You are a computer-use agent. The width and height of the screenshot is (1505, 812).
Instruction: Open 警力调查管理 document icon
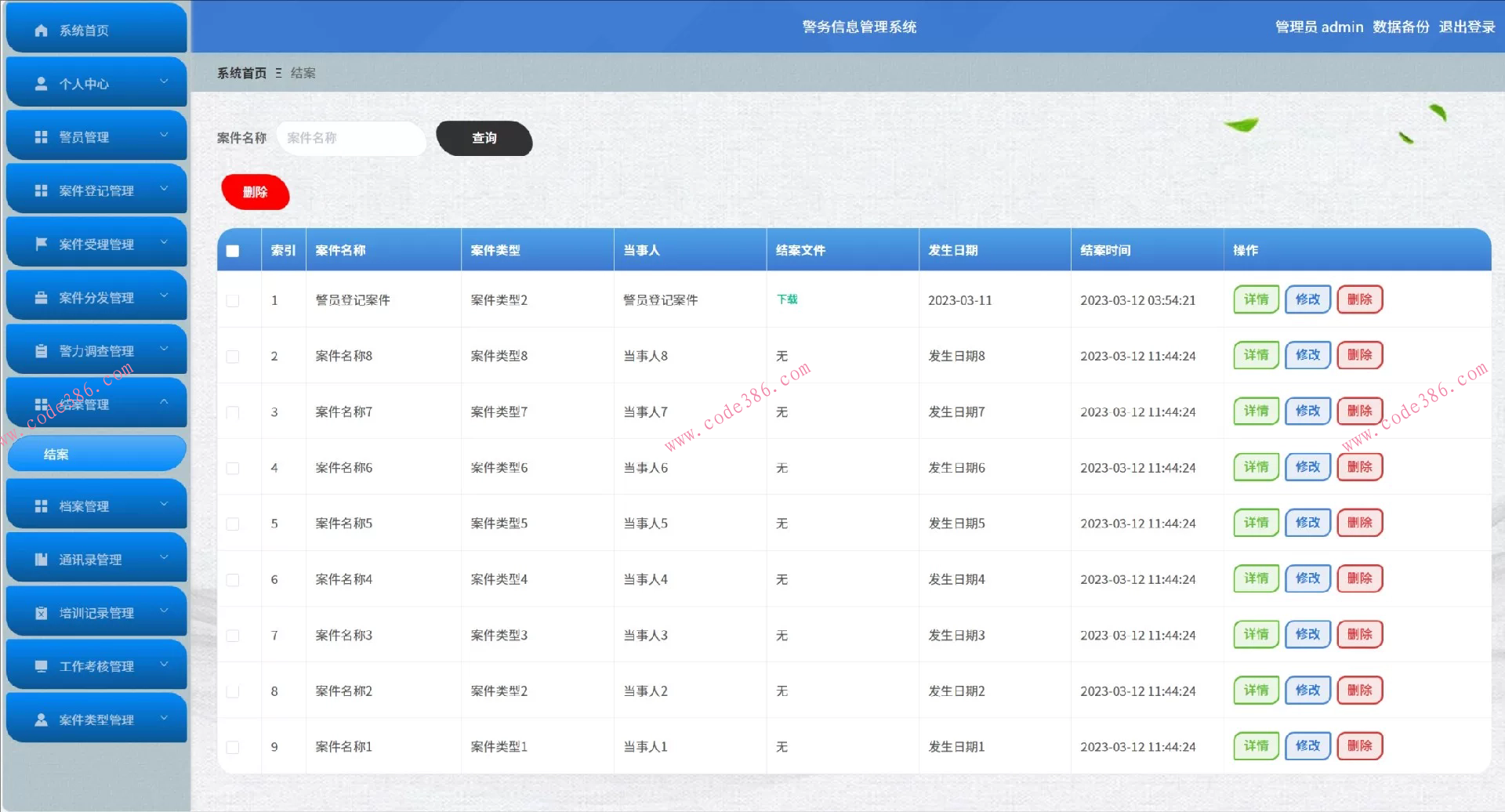tap(40, 350)
